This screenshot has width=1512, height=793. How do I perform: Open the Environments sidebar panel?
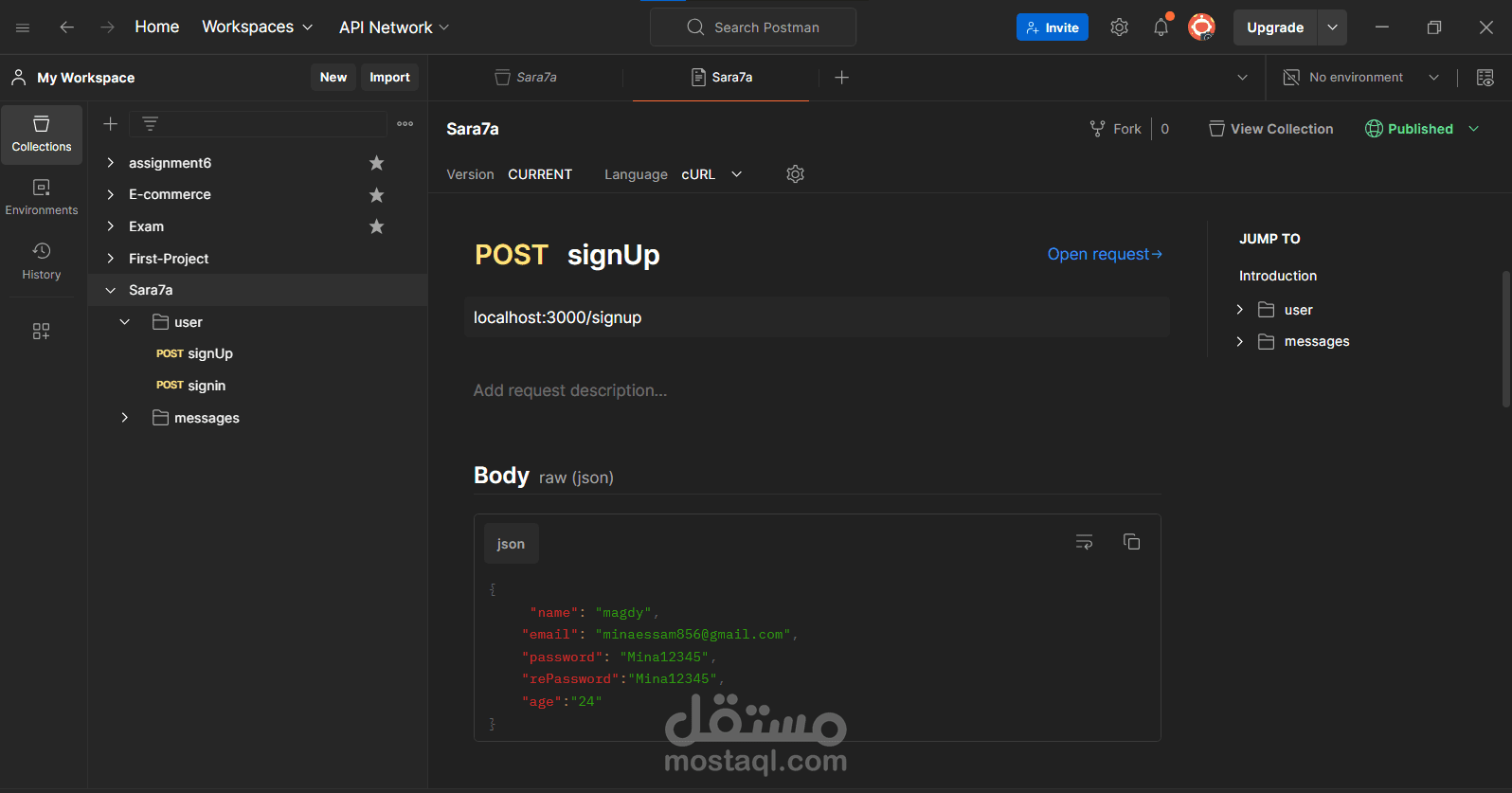[x=42, y=198]
